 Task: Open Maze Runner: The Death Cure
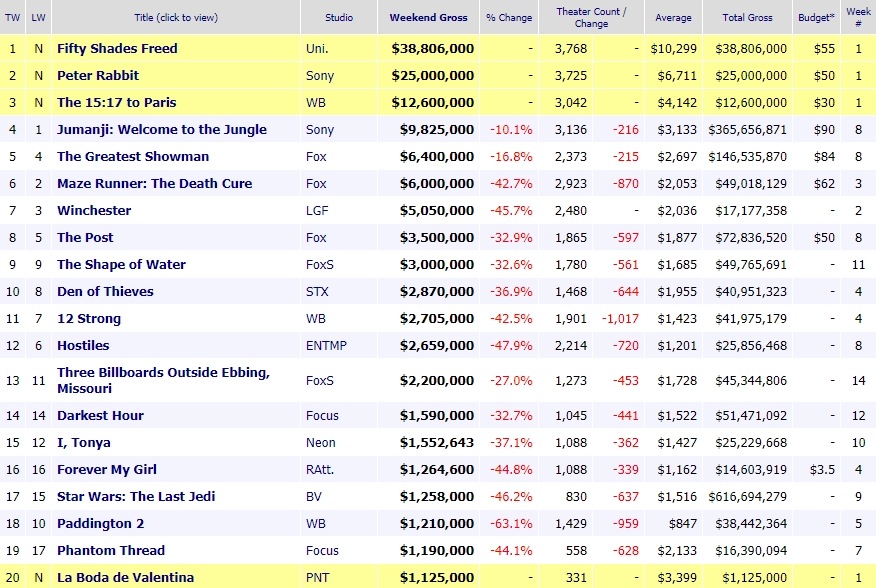155,183
